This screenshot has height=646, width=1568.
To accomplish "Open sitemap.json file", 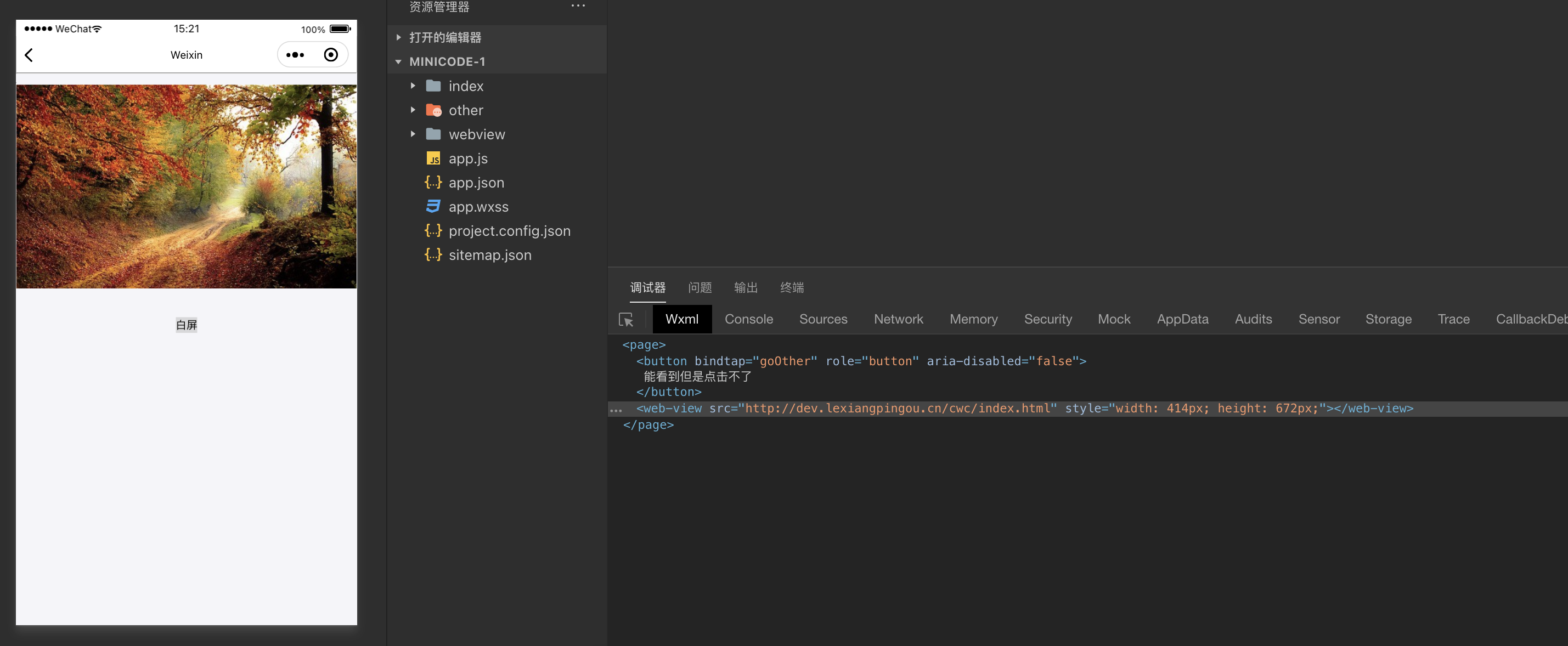I will [489, 255].
